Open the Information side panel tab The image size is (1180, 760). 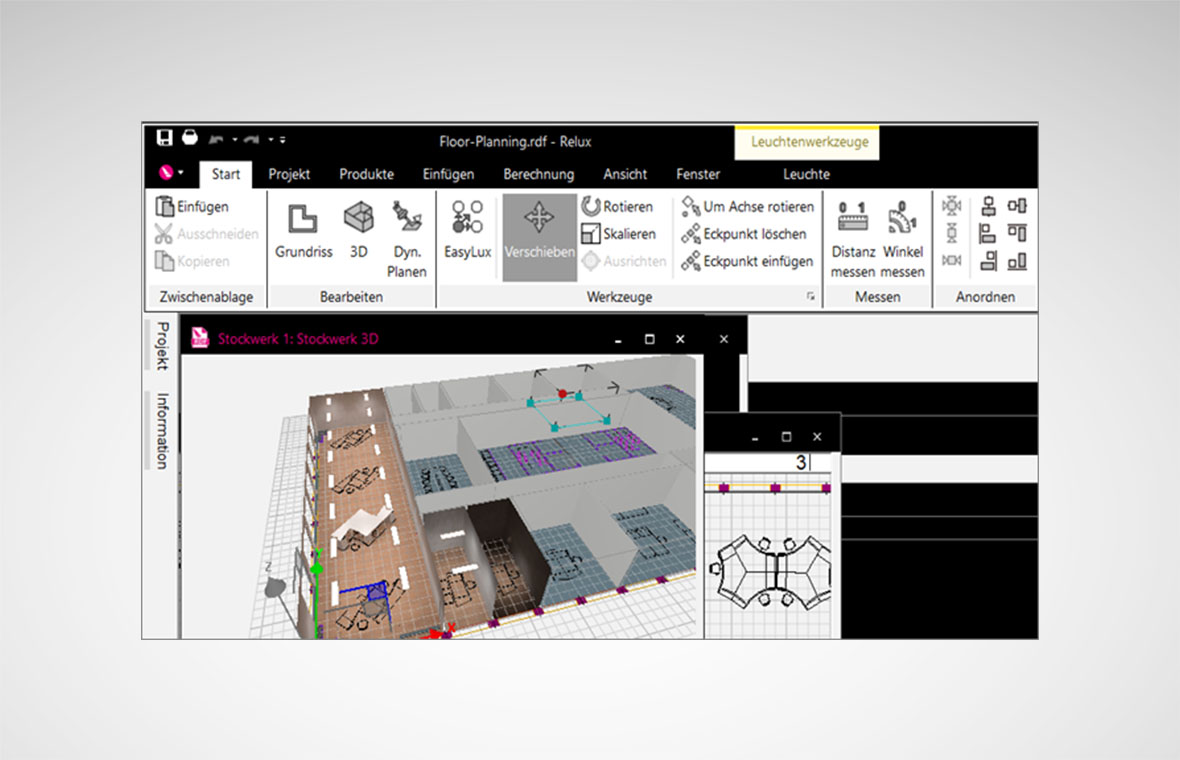[161, 430]
